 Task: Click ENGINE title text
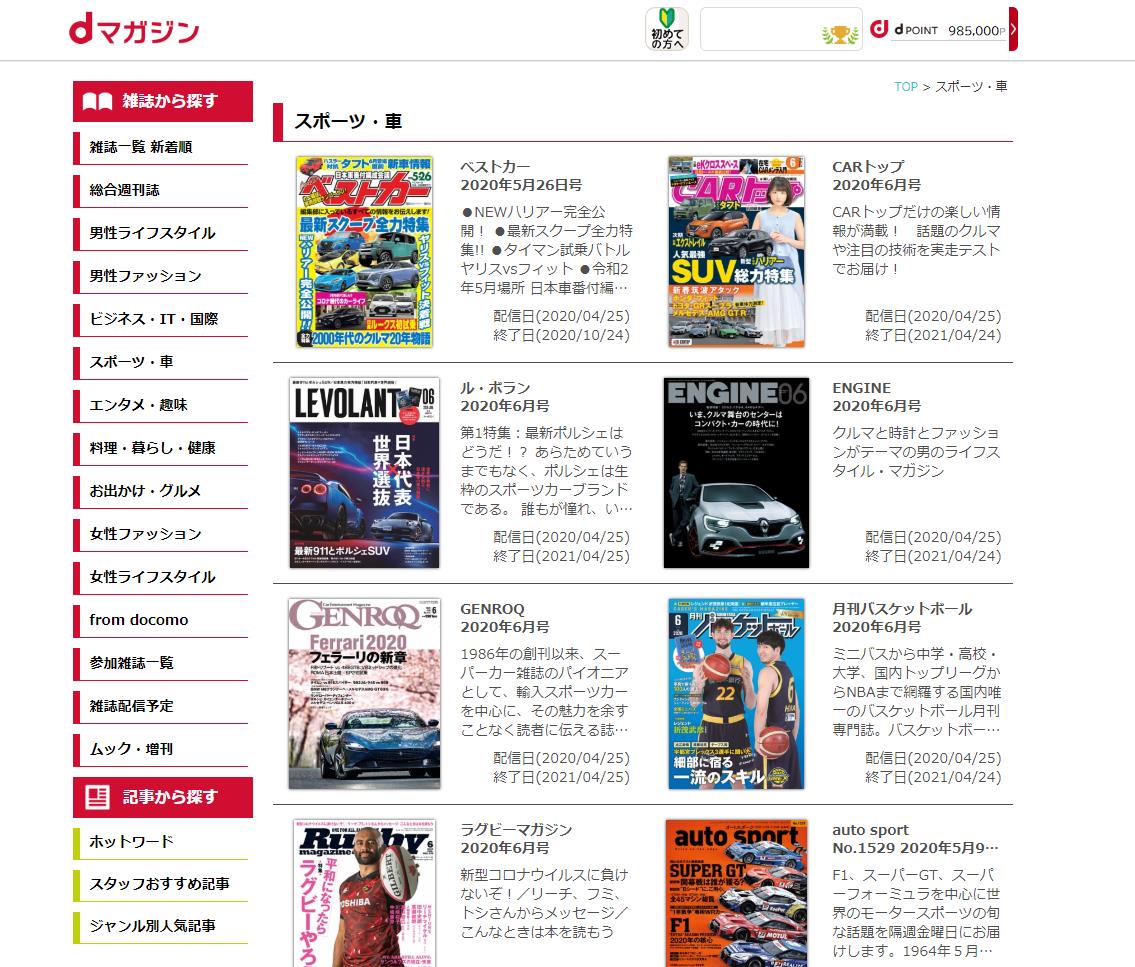861,388
